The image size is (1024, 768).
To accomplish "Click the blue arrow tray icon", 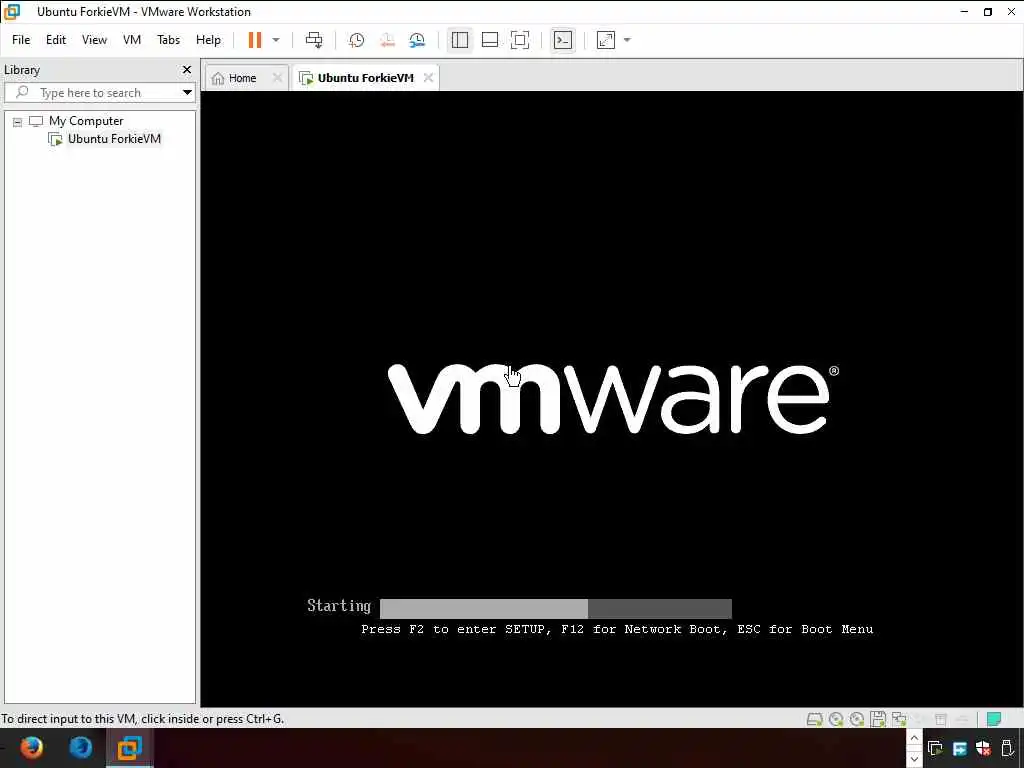I will click(959, 748).
